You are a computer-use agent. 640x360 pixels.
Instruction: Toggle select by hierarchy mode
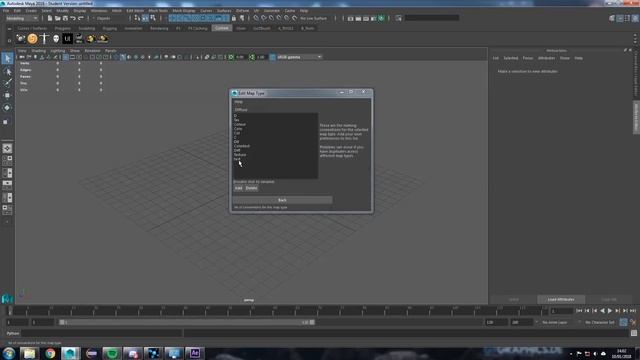137,18
